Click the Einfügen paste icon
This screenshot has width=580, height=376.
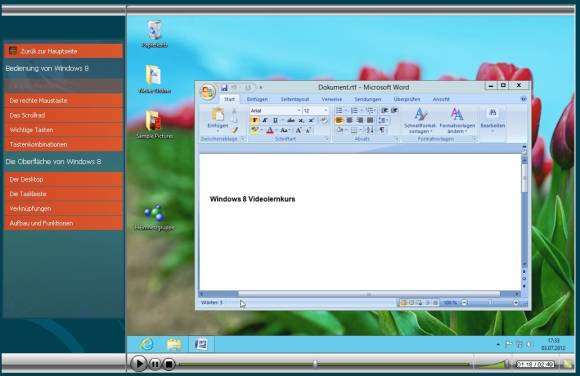pyautogui.click(x=218, y=115)
